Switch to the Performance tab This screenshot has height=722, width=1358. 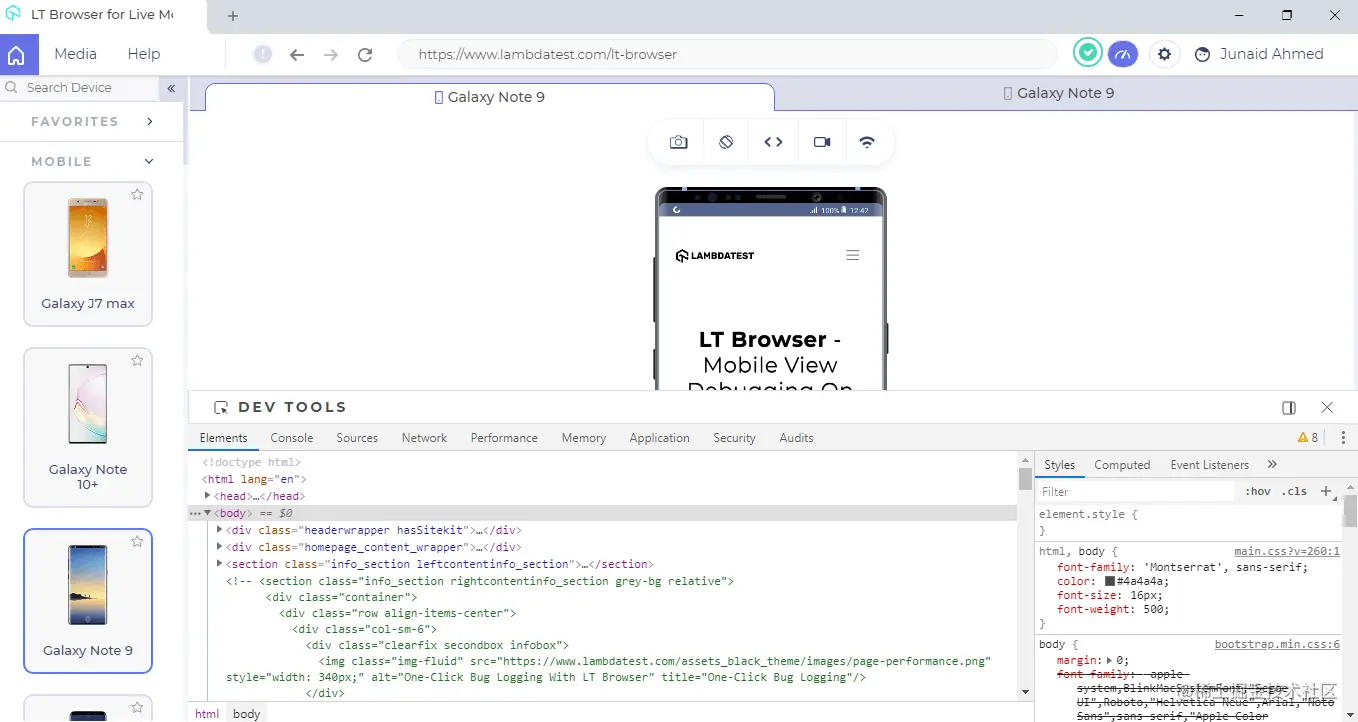tap(504, 438)
